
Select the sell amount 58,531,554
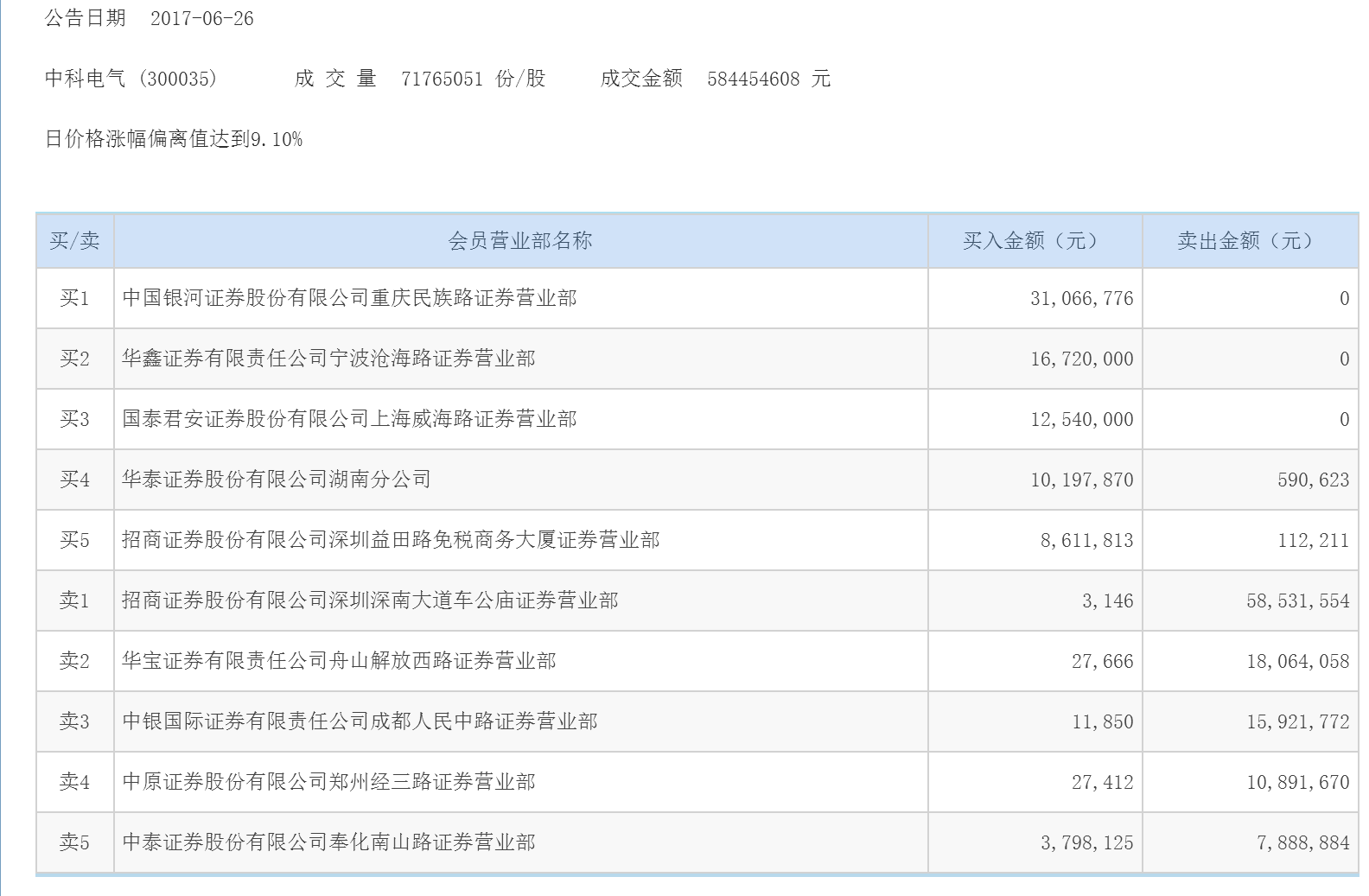tap(1298, 601)
